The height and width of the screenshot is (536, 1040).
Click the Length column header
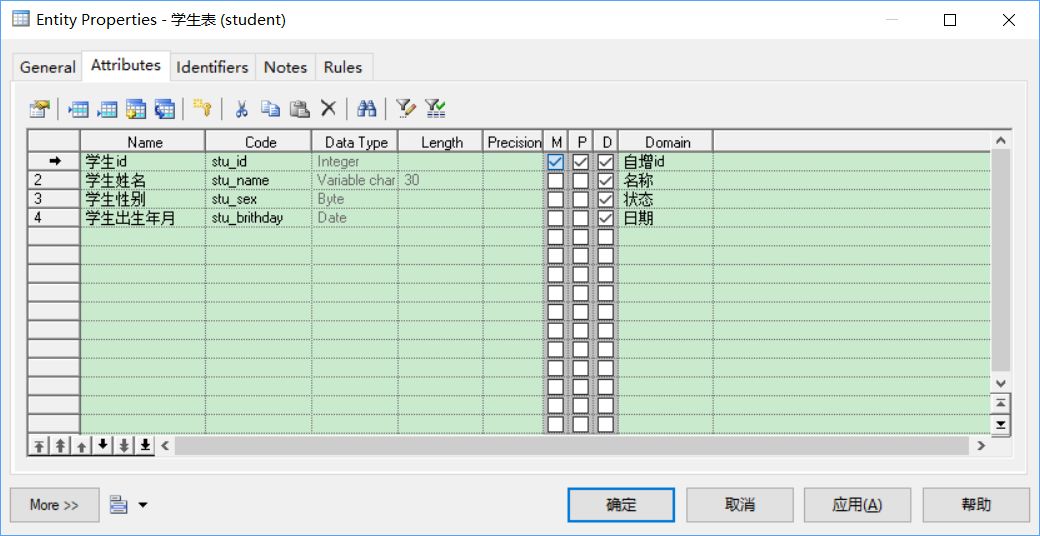(441, 142)
